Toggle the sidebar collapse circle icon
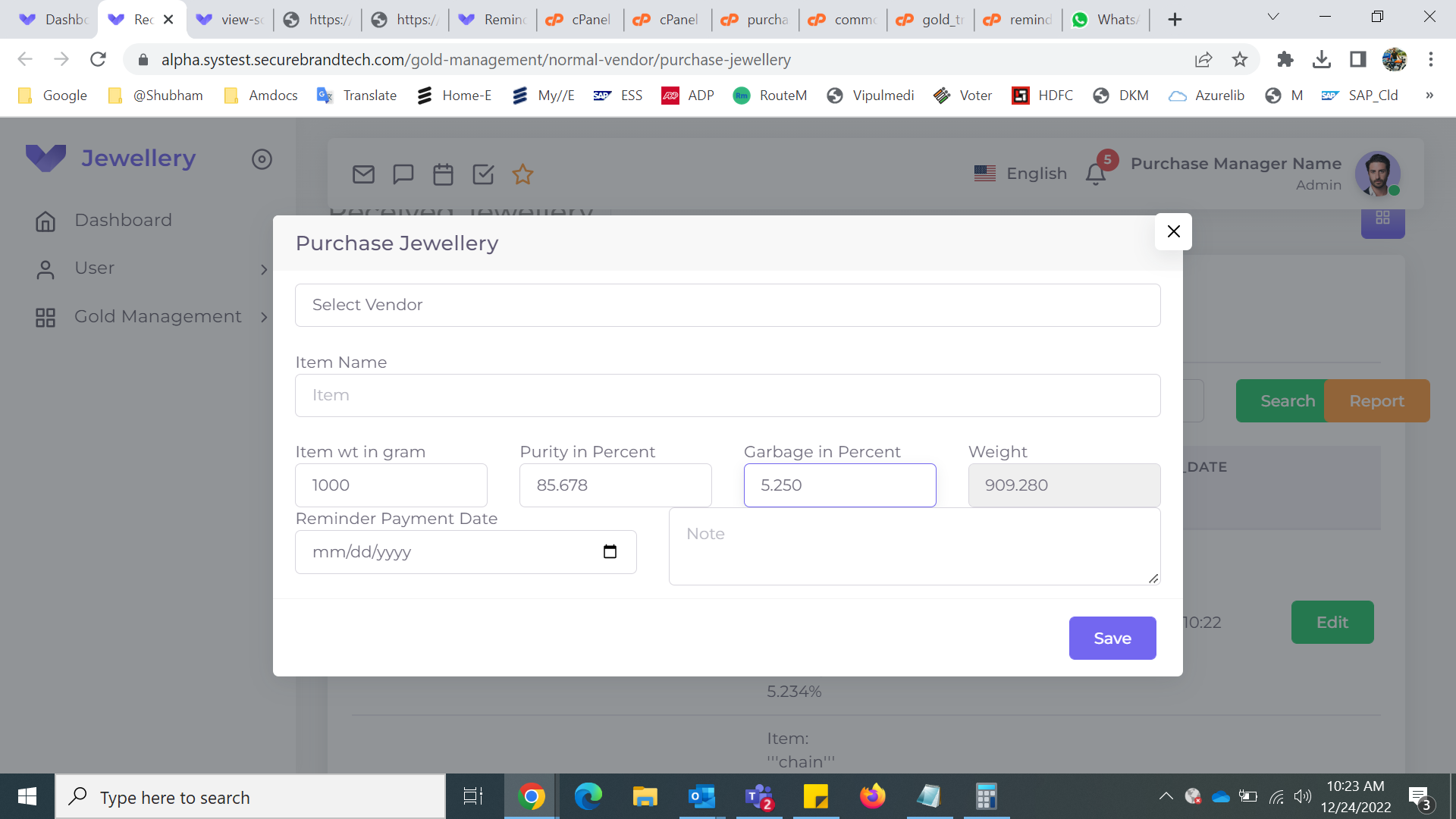This screenshot has width=1456, height=819. [x=262, y=159]
